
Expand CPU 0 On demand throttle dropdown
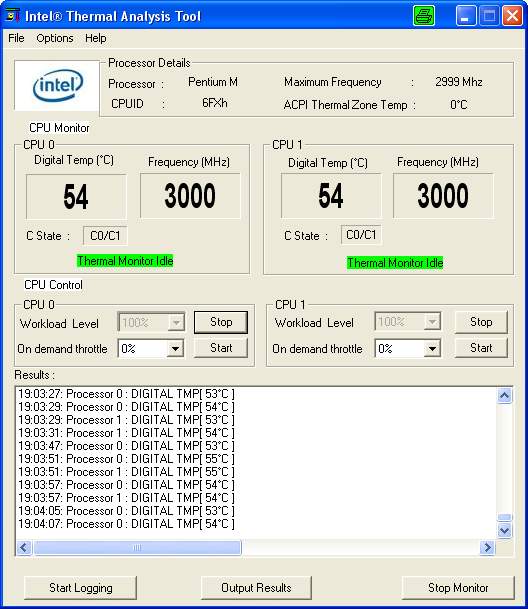[x=175, y=348]
